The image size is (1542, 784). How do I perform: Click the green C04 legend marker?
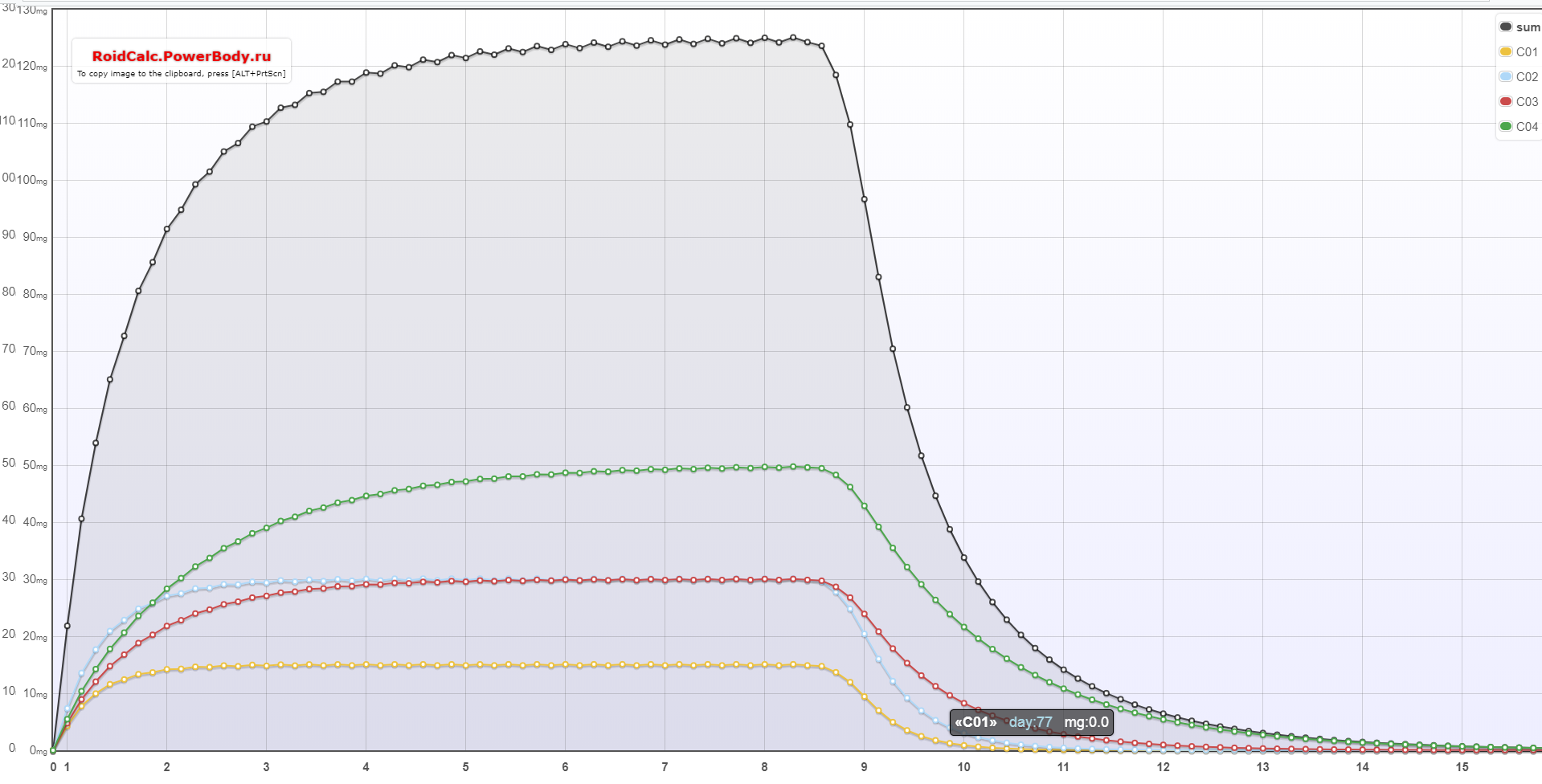tap(1505, 126)
